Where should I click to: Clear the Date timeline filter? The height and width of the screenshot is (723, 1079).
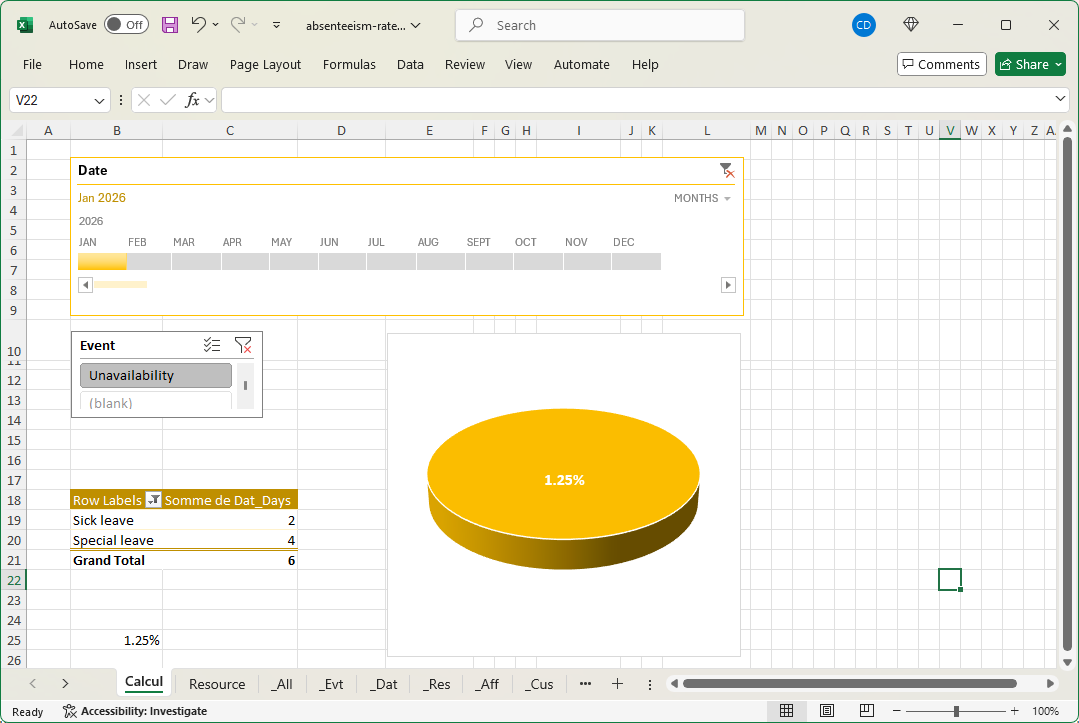coord(726,171)
